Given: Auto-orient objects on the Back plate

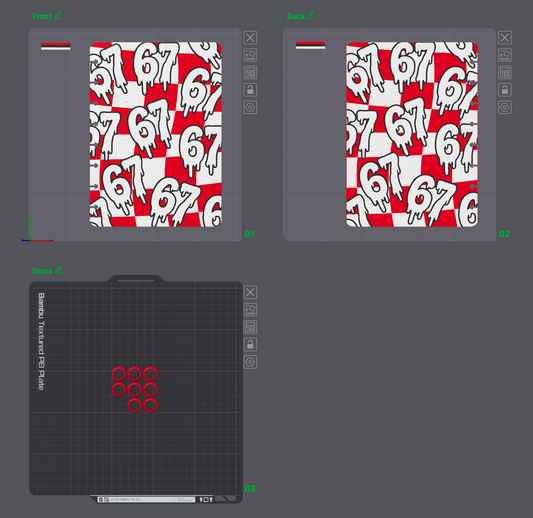Looking at the screenshot, I should tap(505, 55).
